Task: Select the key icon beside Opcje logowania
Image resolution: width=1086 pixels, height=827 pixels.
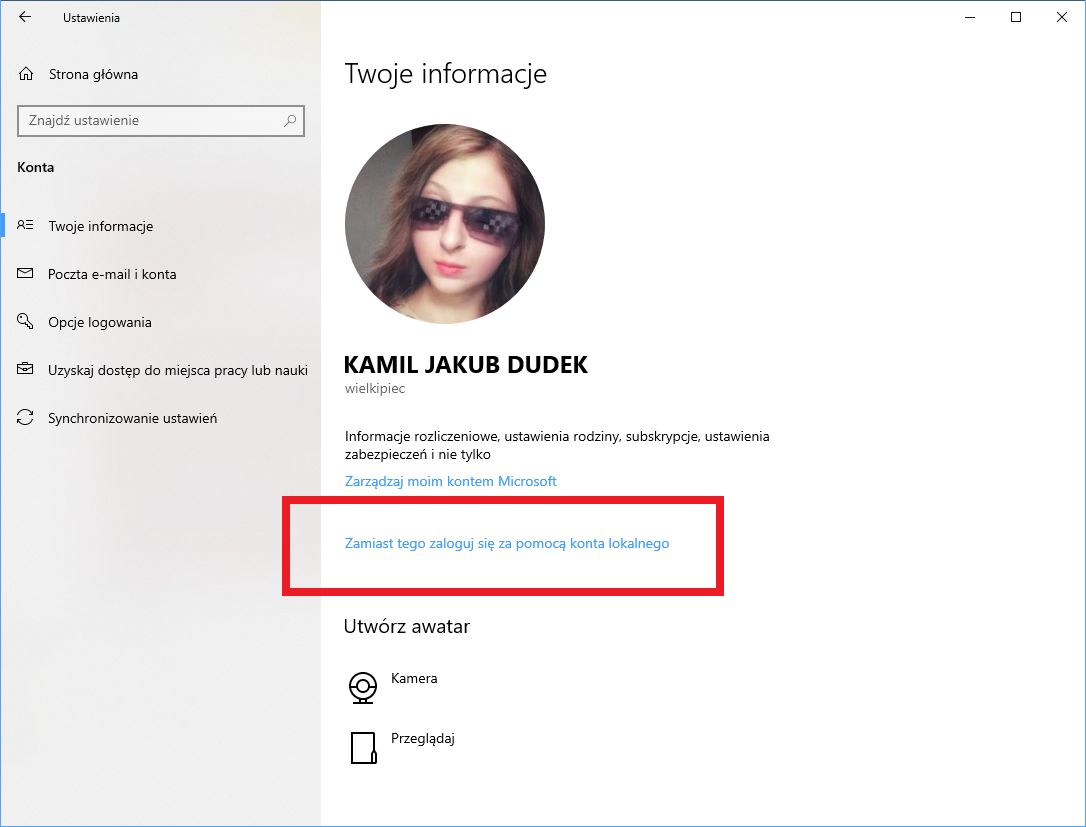Action: coord(25,321)
